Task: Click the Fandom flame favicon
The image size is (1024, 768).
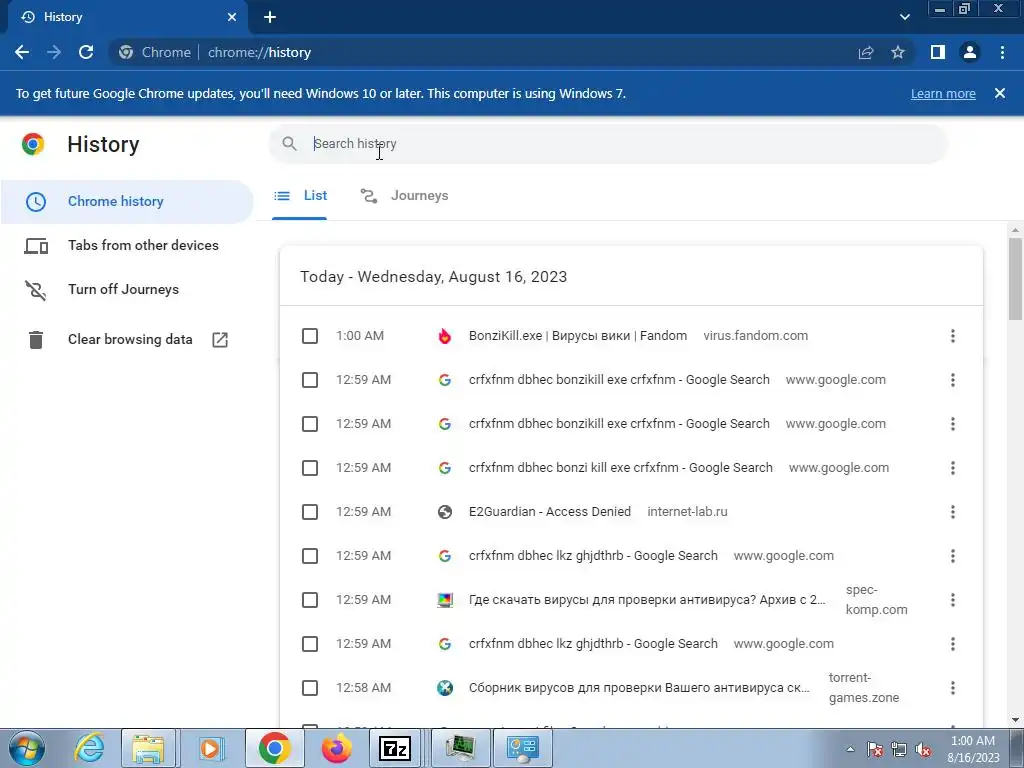Action: (445, 336)
